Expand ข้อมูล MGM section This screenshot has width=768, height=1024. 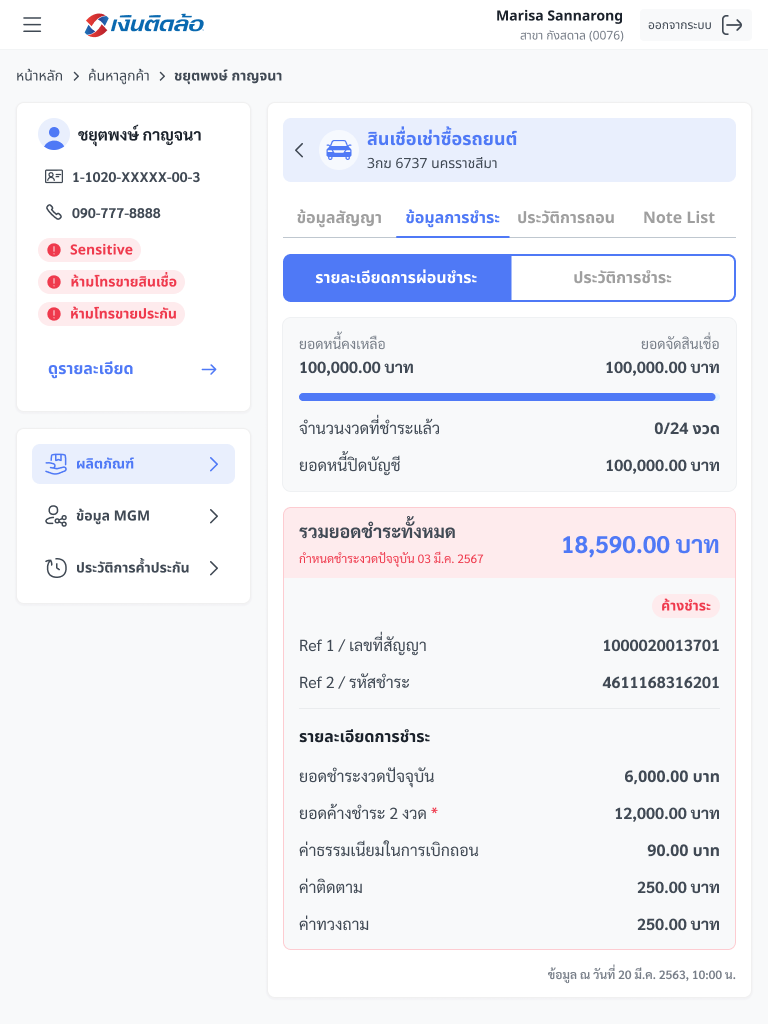(x=134, y=516)
